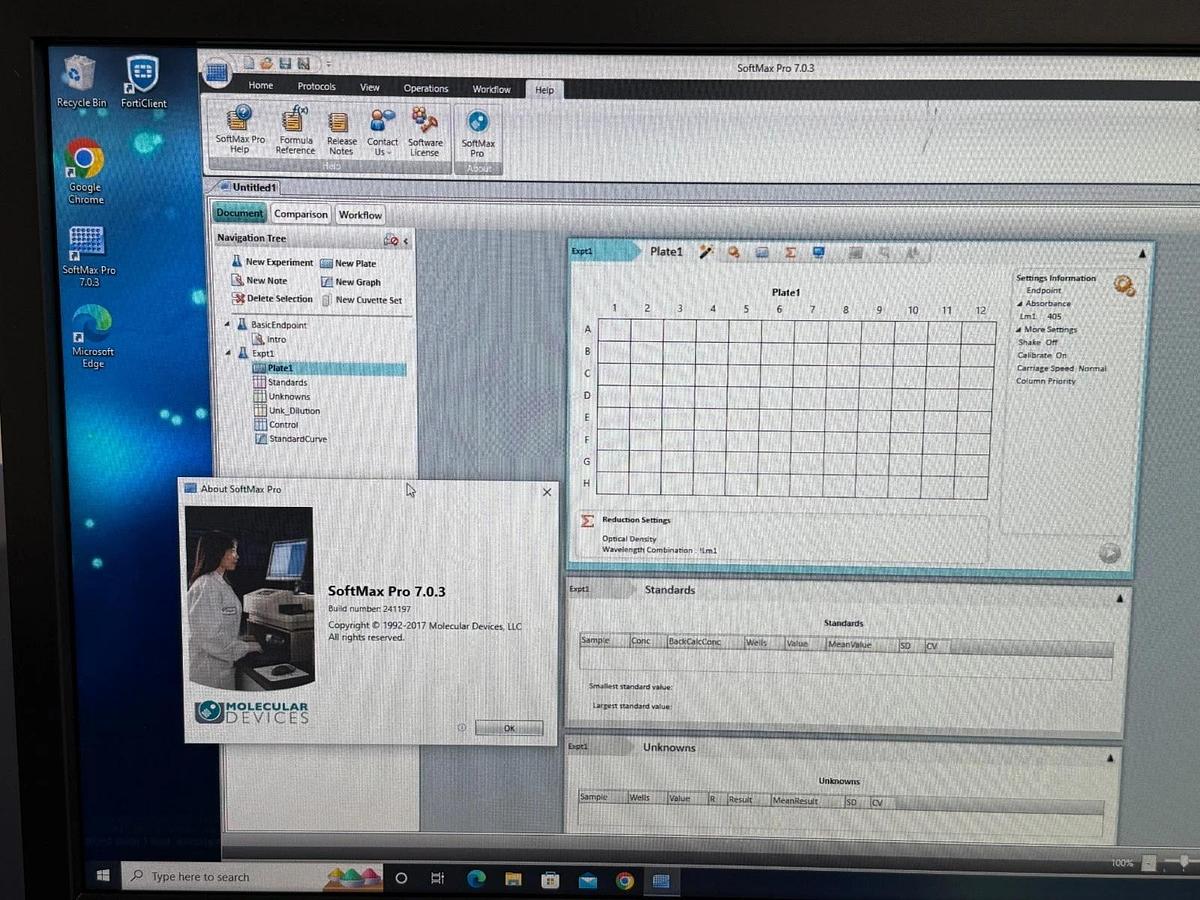Open the Release Notes
The image size is (1200, 900).
(341, 131)
